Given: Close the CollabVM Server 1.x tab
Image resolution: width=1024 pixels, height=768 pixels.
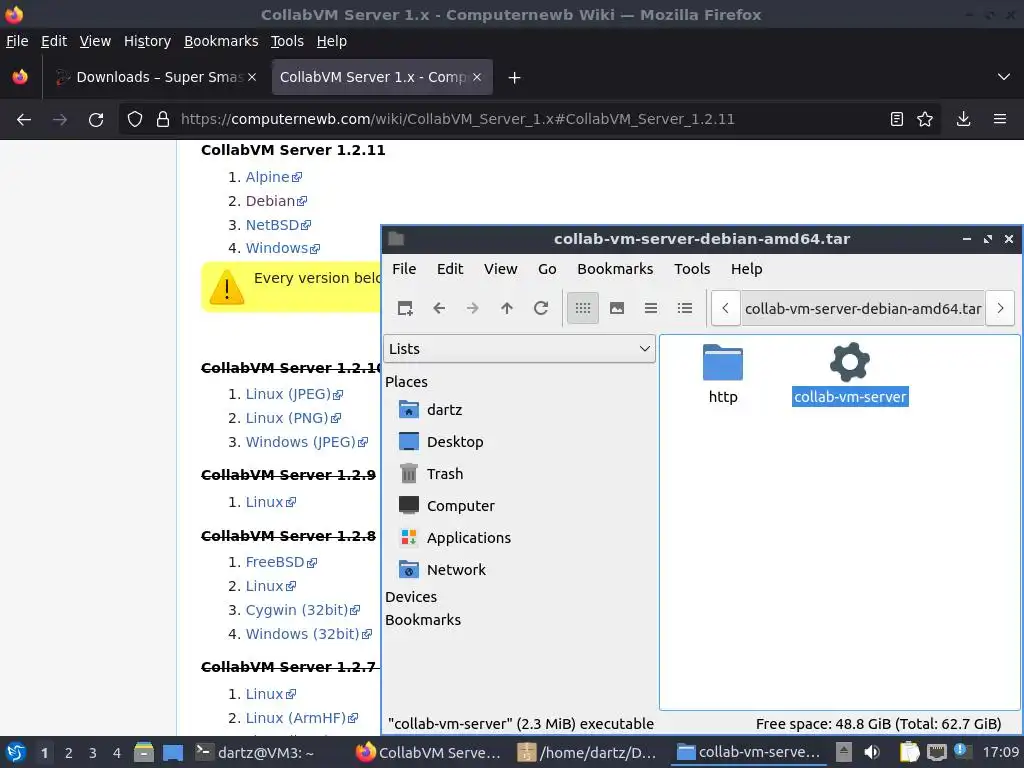Looking at the screenshot, I should (x=477, y=77).
